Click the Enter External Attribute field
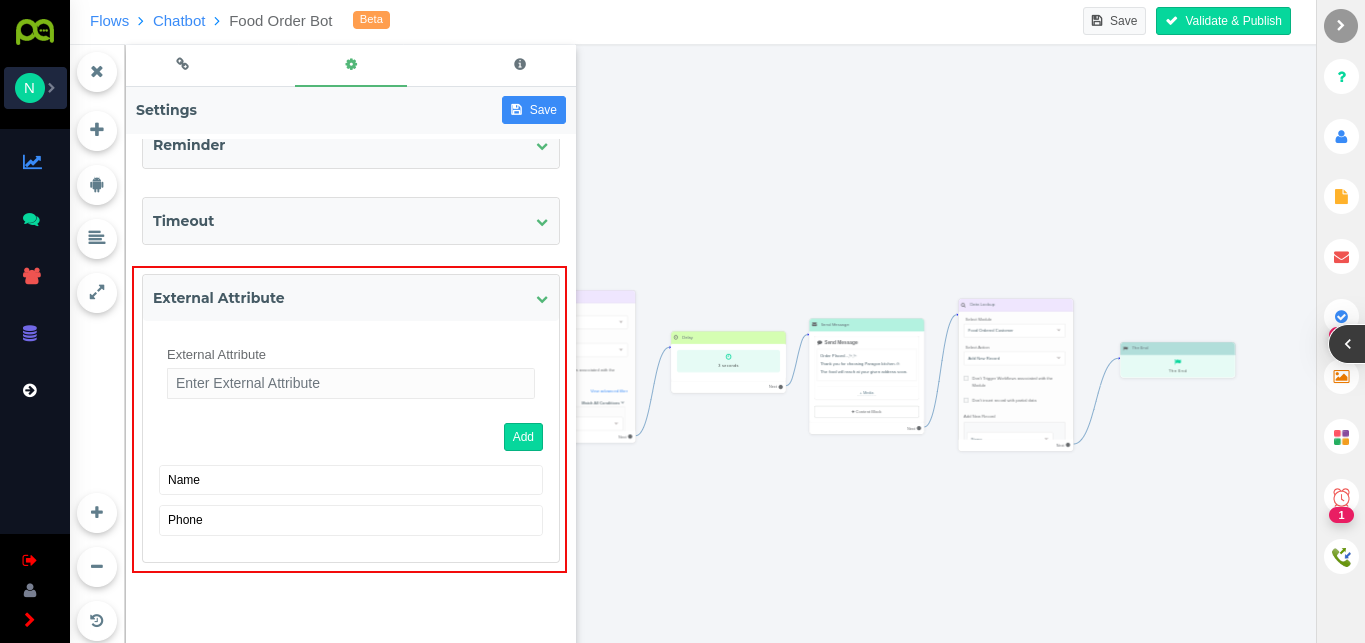The height and width of the screenshot is (643, 1365). point(351,383)
